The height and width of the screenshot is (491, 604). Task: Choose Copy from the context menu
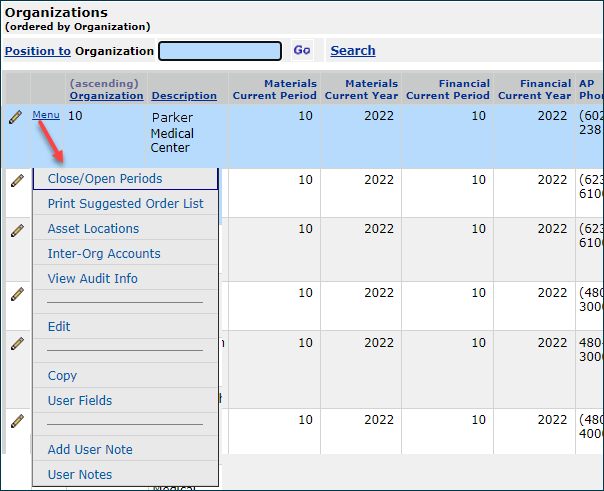point(62,376)
